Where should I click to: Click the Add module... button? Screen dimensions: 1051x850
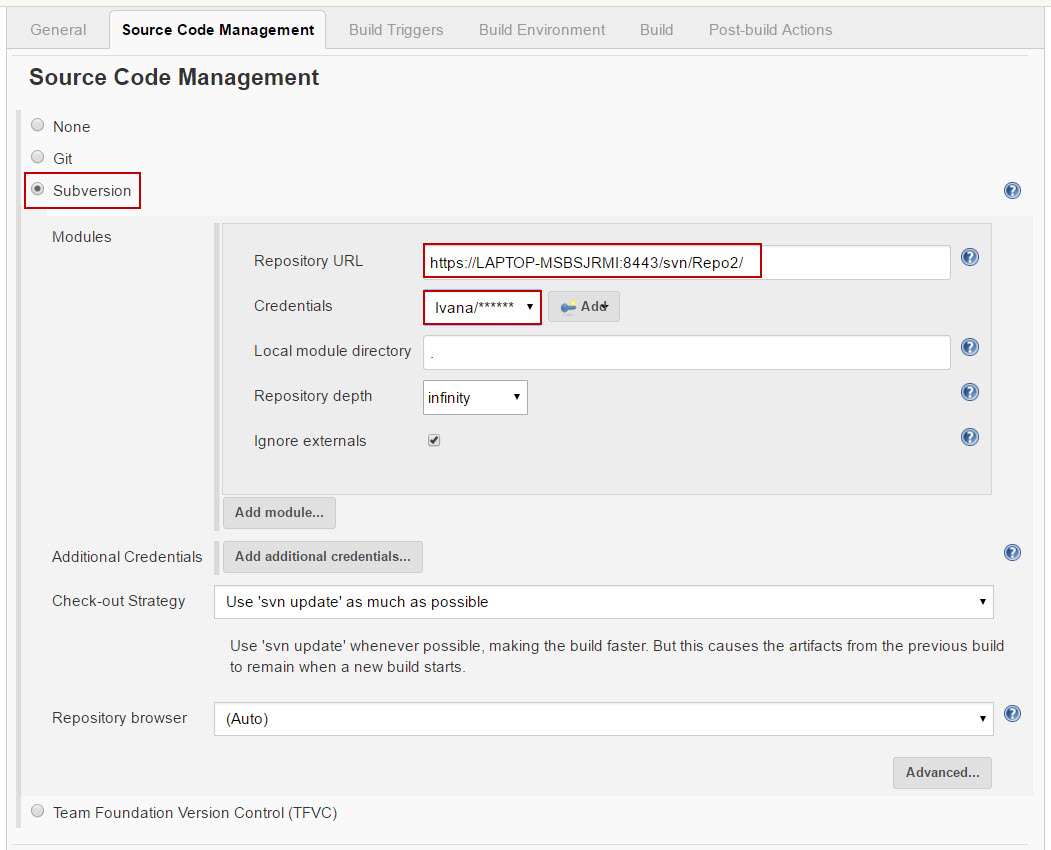[x=279, y=512]
